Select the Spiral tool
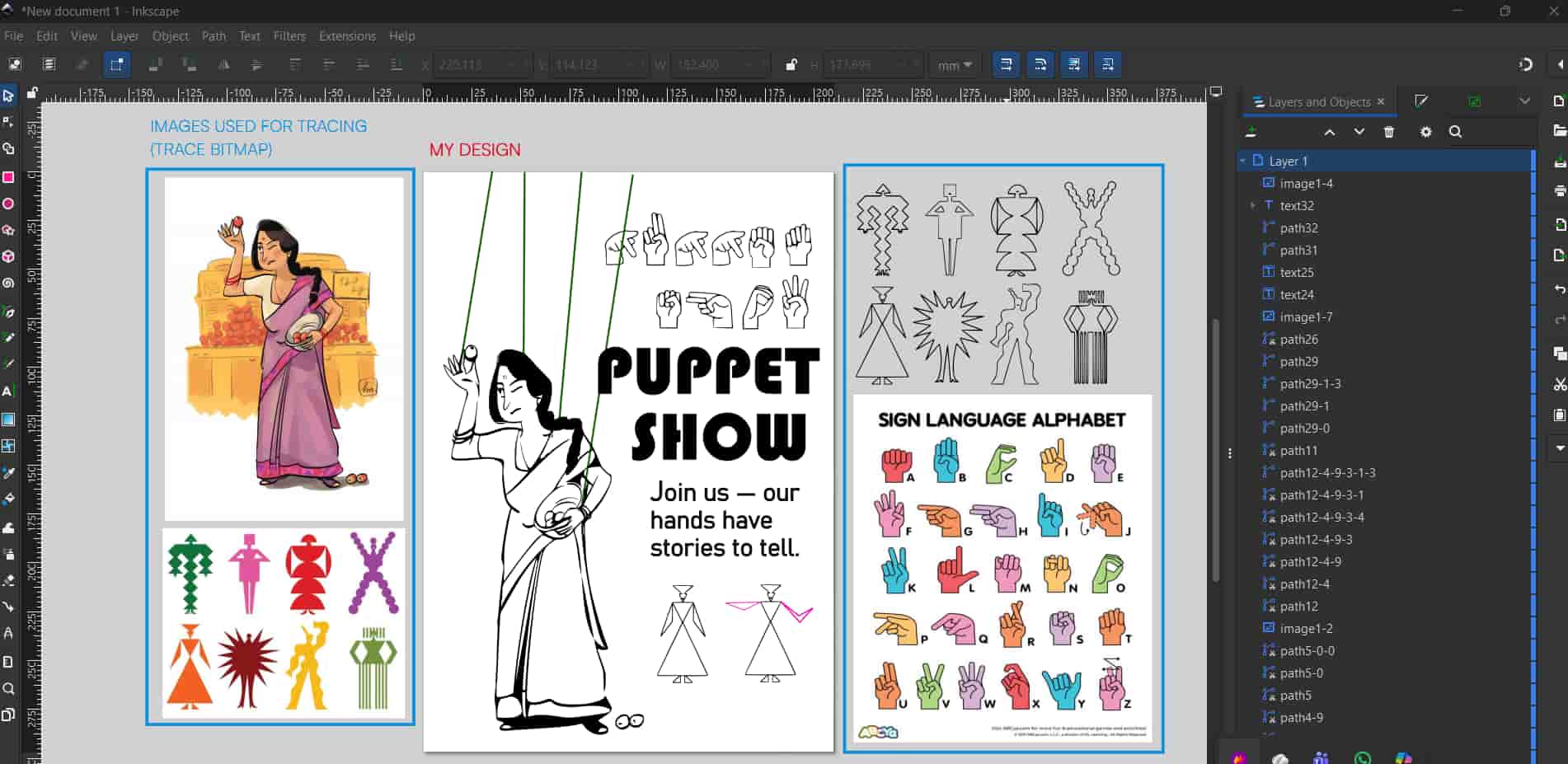 pyautogui.click(x=8, y=284)
